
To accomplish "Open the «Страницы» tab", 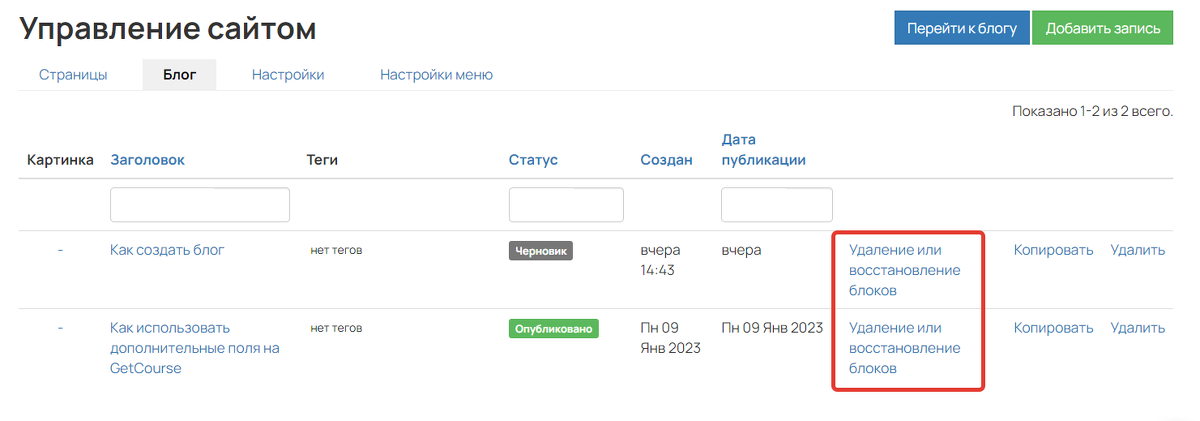I will click(x=73, y=75).
